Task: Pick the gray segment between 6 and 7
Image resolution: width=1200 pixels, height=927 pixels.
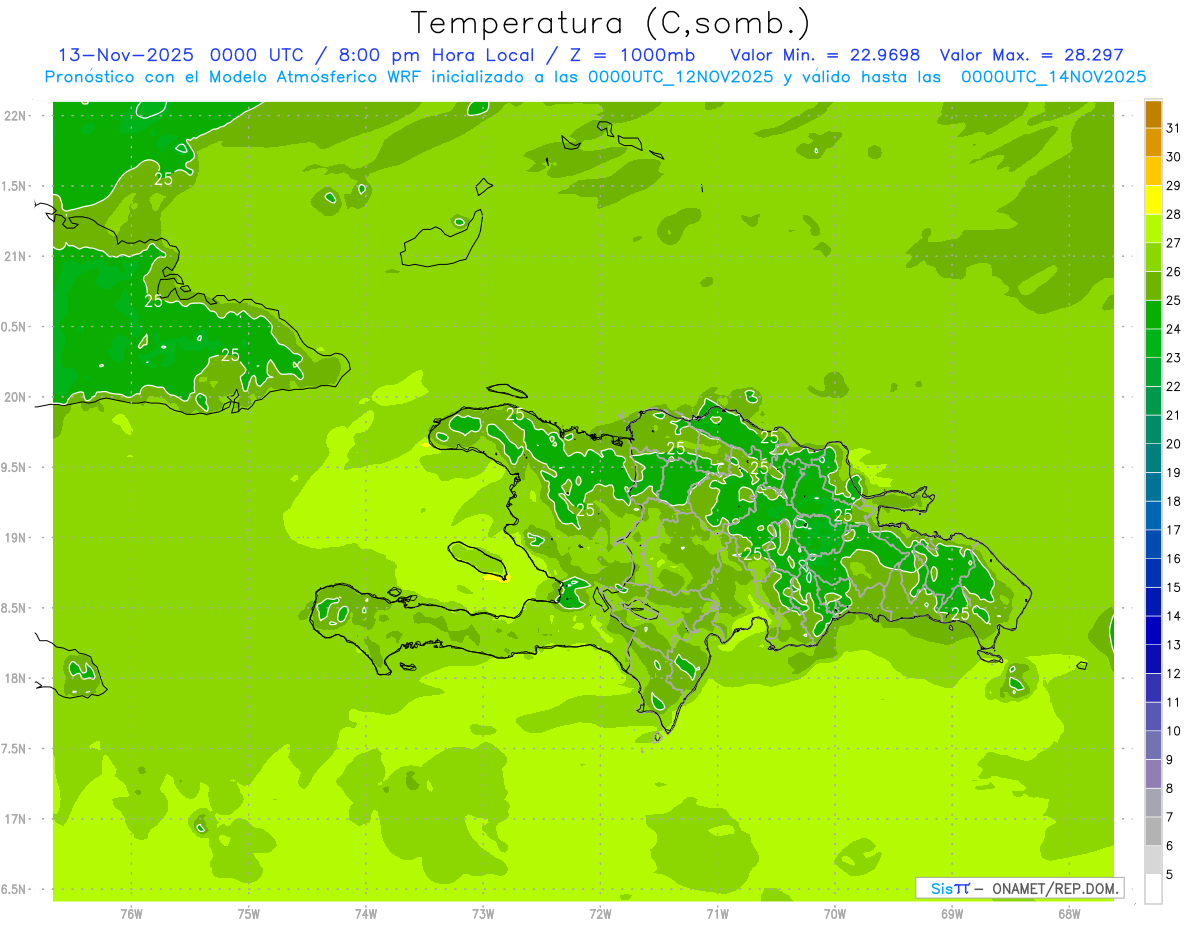Action: pos(1153,831)
